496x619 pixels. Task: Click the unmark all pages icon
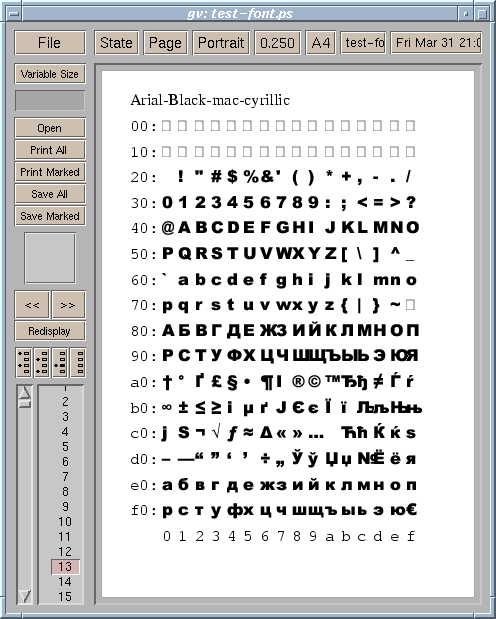click(x=78, y=362)
